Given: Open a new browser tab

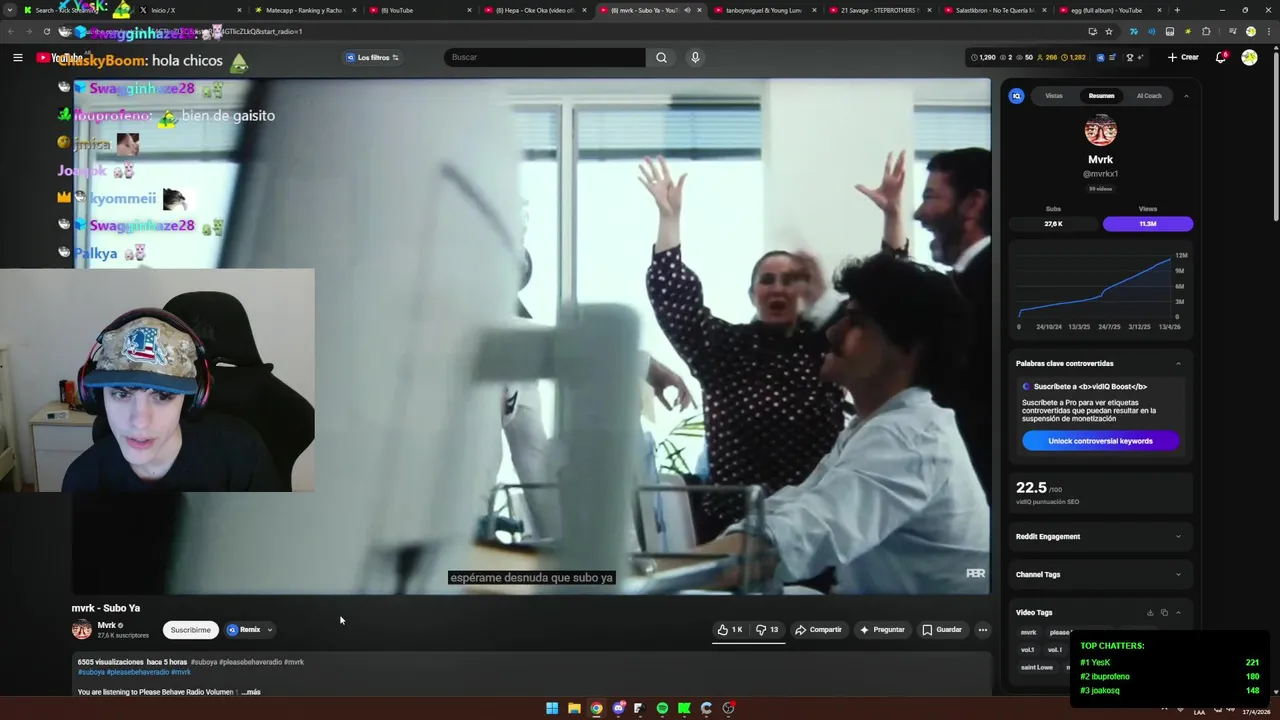Looking at the screenshot, I should [x=1177, y=10].
